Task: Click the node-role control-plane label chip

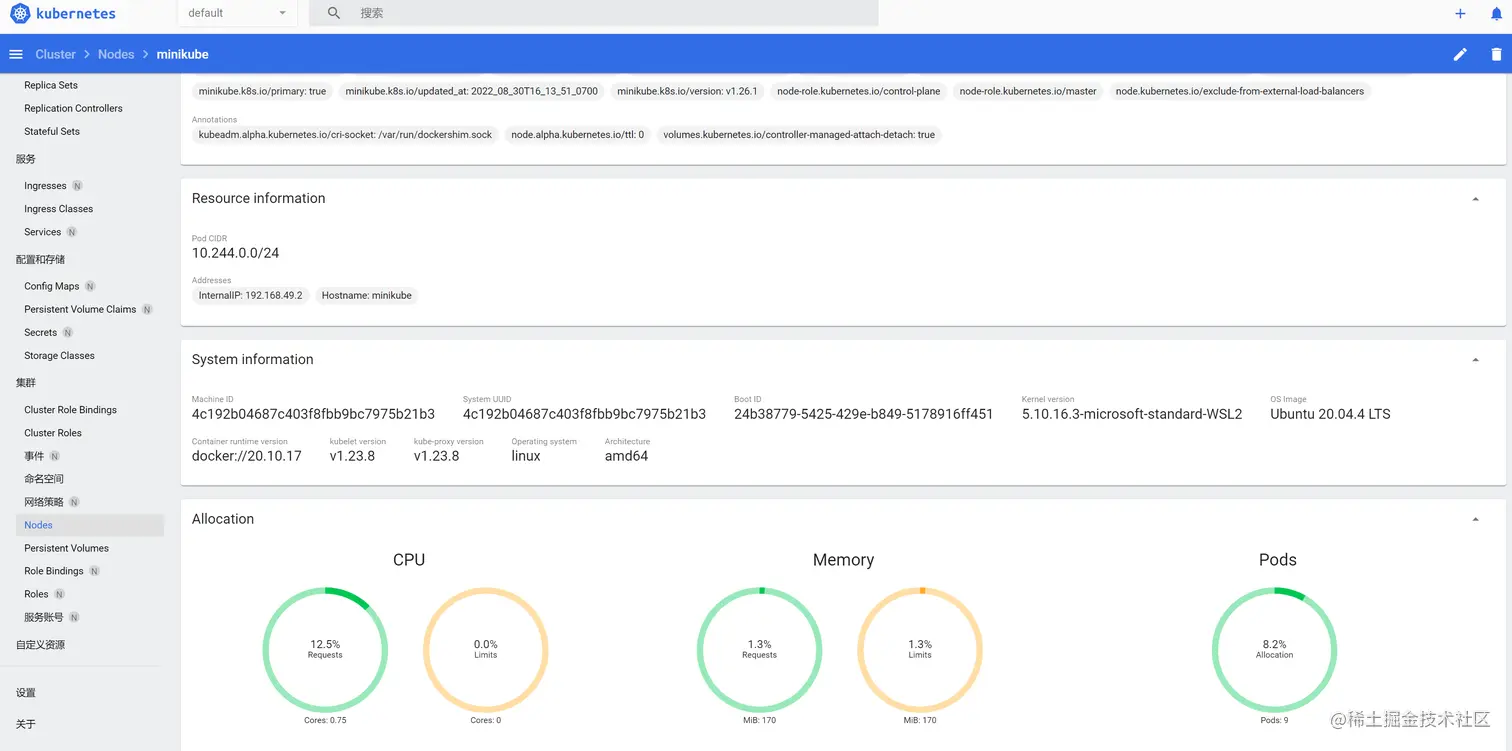Action: tap(859, 91)
